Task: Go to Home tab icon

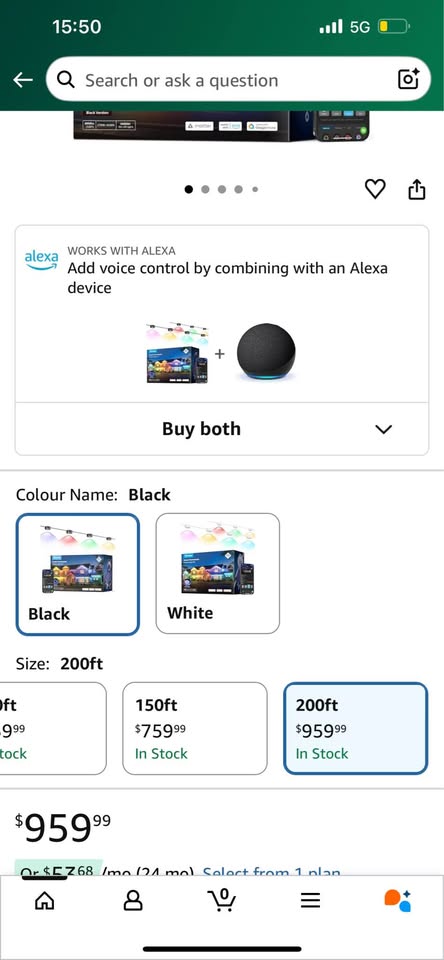Action: pyautogui.click(x=44, y=900)
